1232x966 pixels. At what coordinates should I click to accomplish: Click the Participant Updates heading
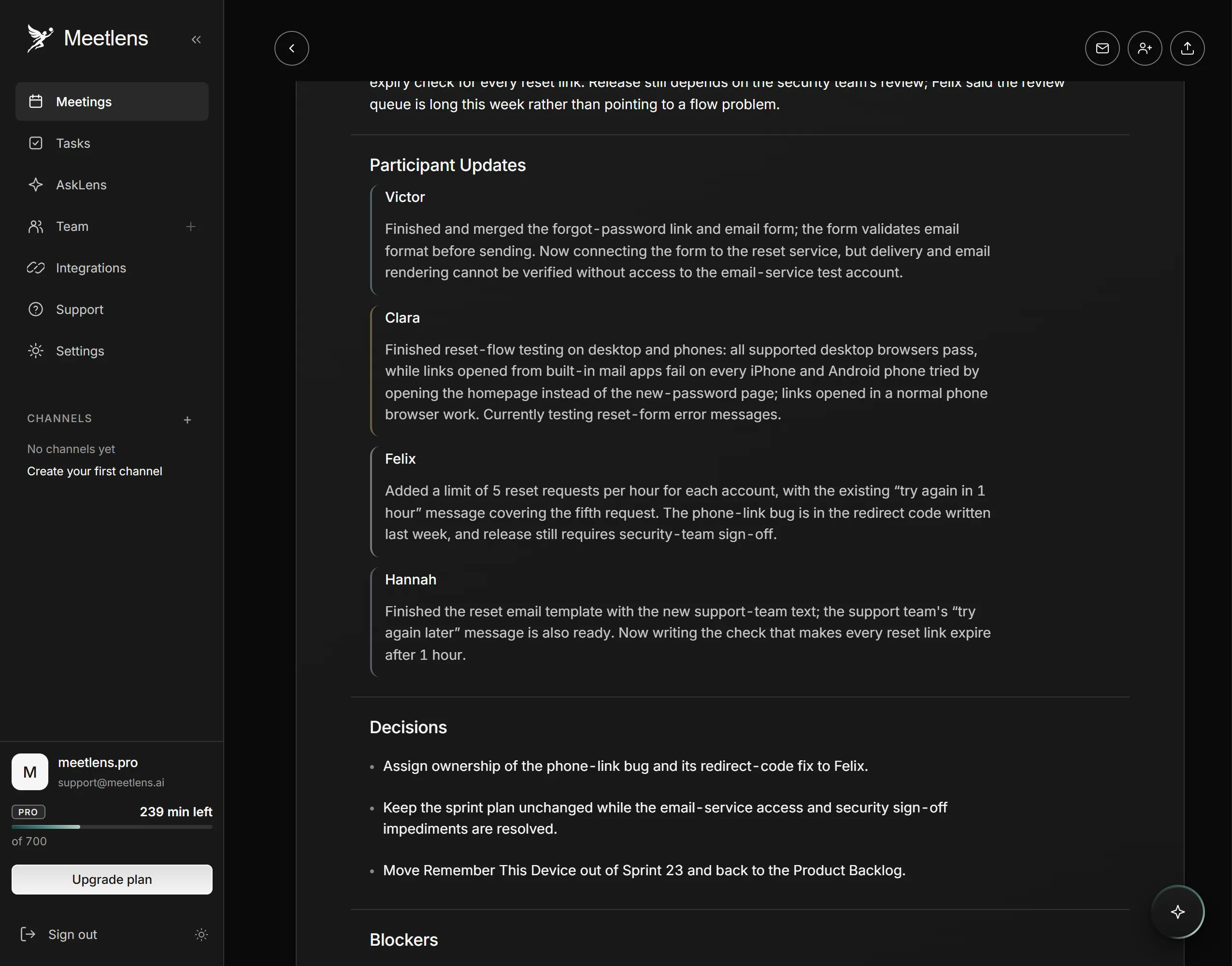(447, 165)
